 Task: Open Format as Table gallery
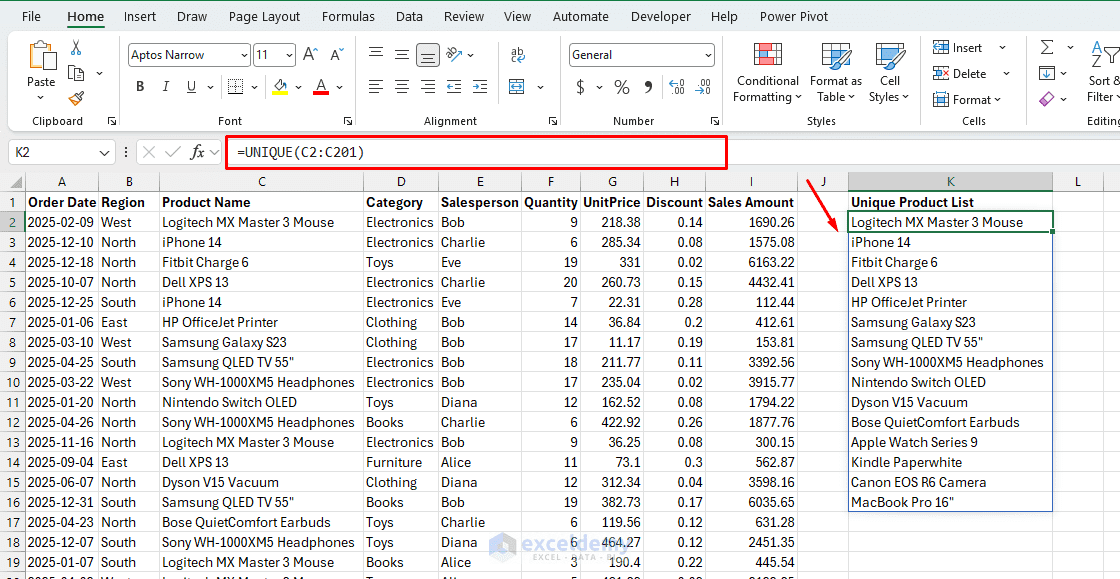coord(836,72)
